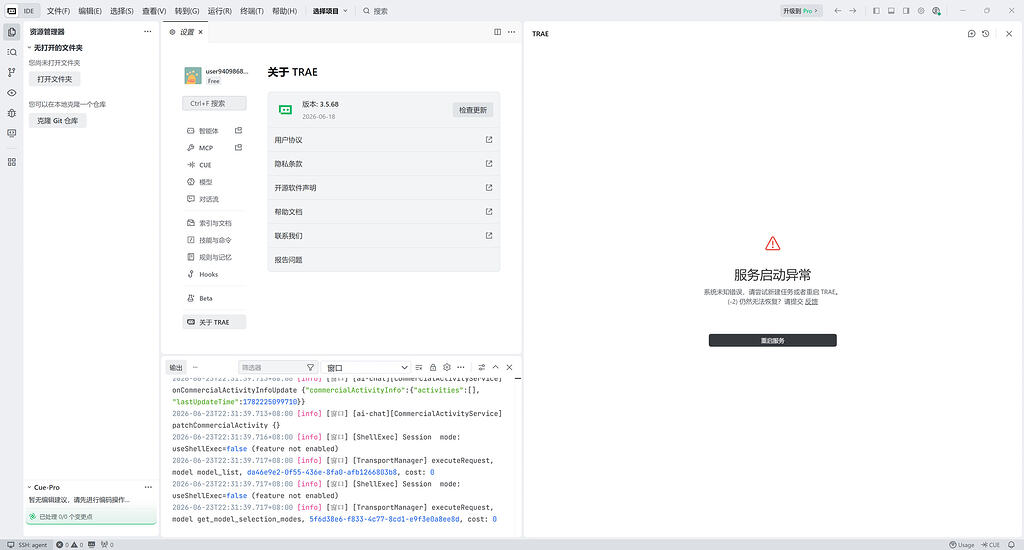This screenshot has height=550, width=1024.
Task: Open the Explorer view in activity bar
Action: (x=12, y=31)
